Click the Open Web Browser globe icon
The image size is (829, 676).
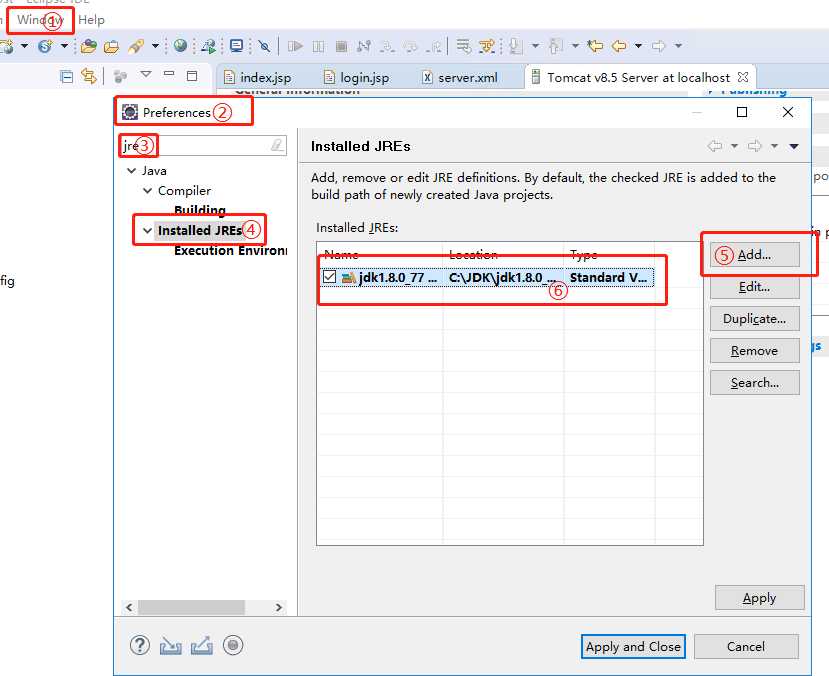(180, 46)
